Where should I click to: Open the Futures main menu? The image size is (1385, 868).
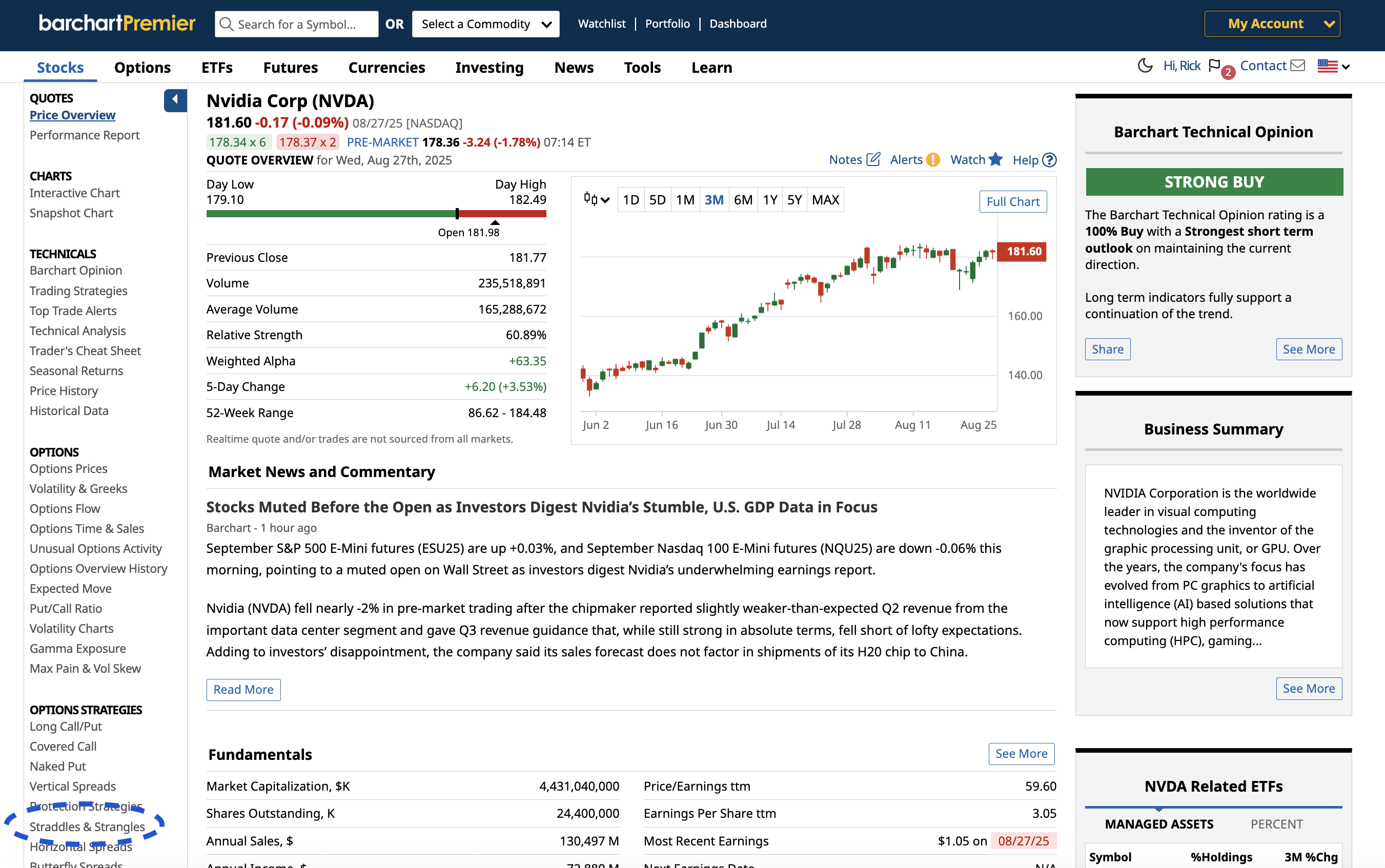click(x=291, y=67)
